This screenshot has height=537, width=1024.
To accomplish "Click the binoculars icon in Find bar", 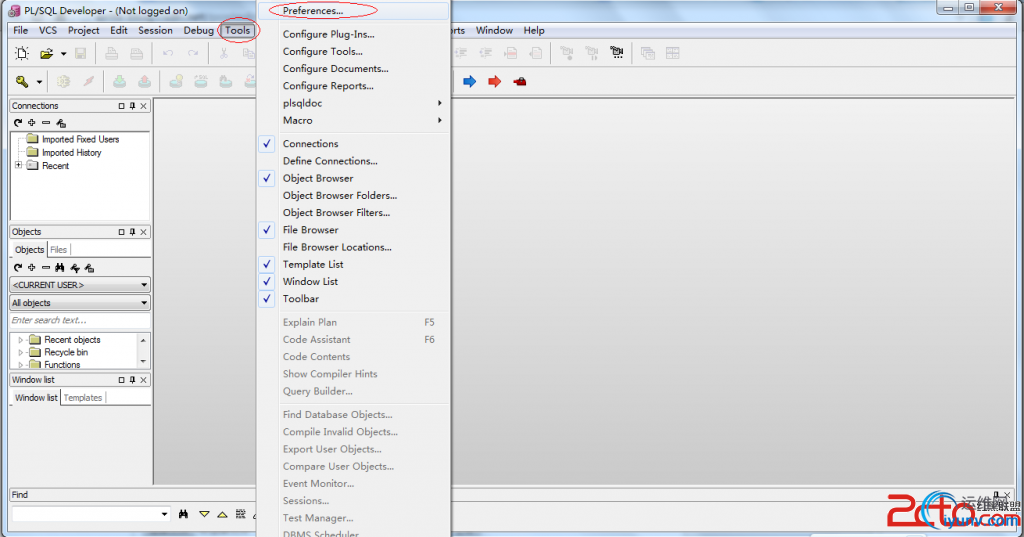I will tap(184, 514).
